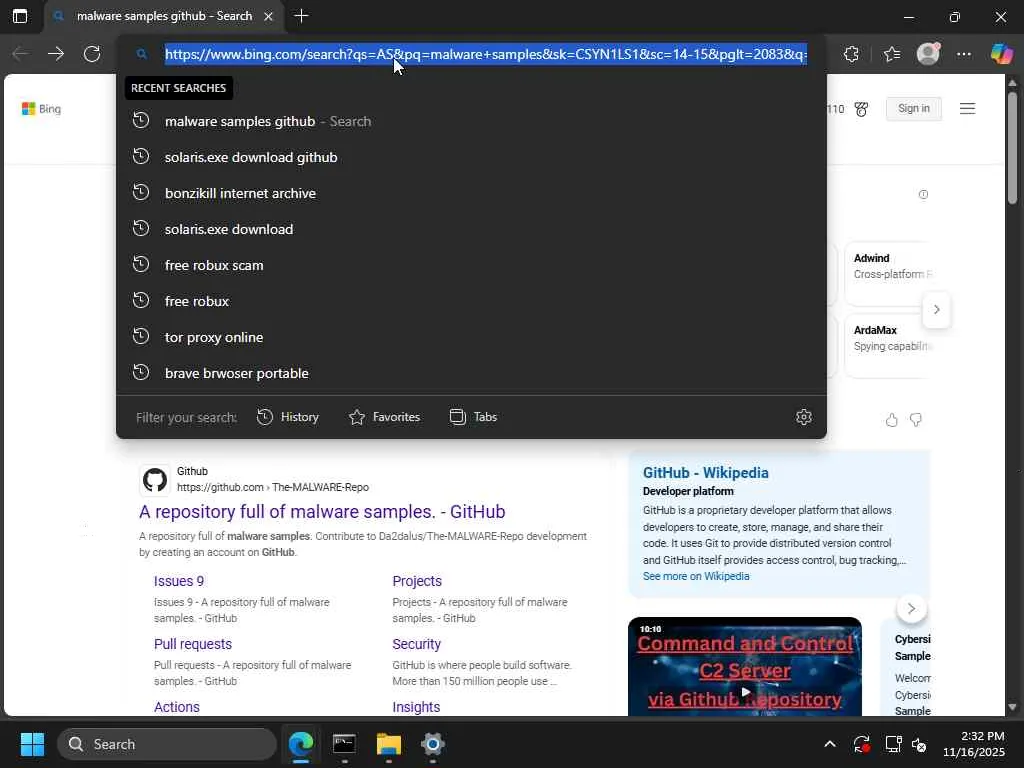Viewport: 1024px width, 768px height.
Task: Click the taskbar Search box
Action: (167, 744)
